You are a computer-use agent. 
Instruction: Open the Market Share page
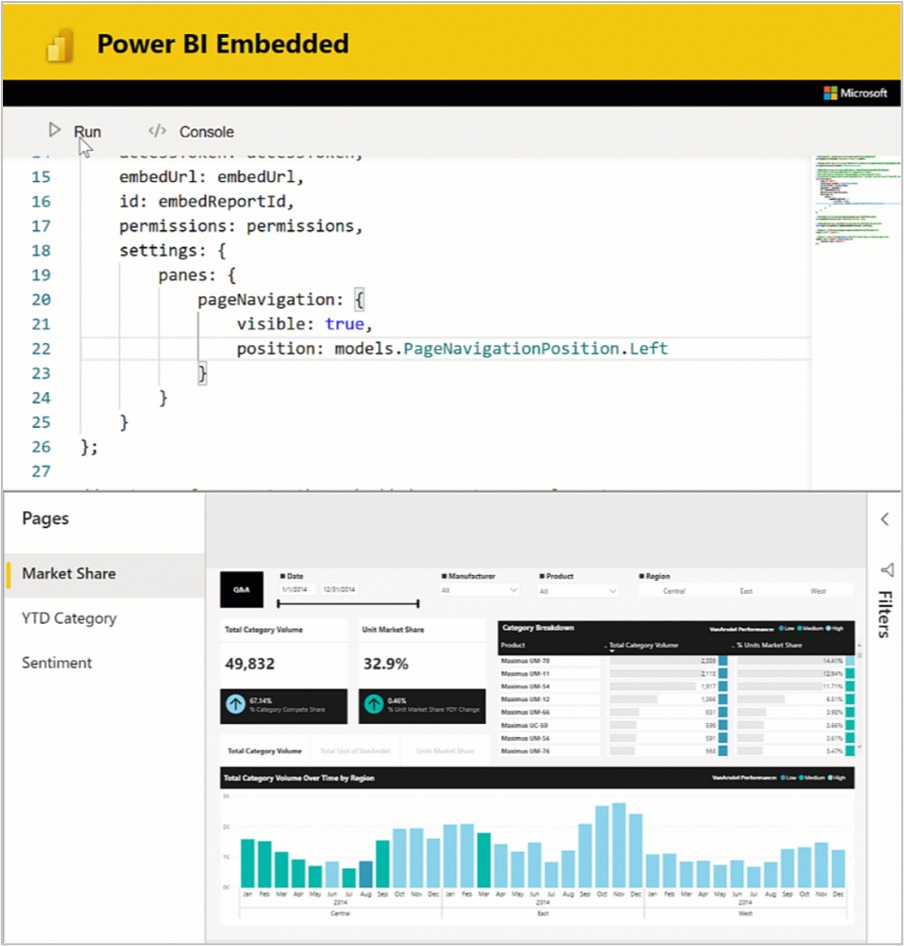[x=104, y=574]
